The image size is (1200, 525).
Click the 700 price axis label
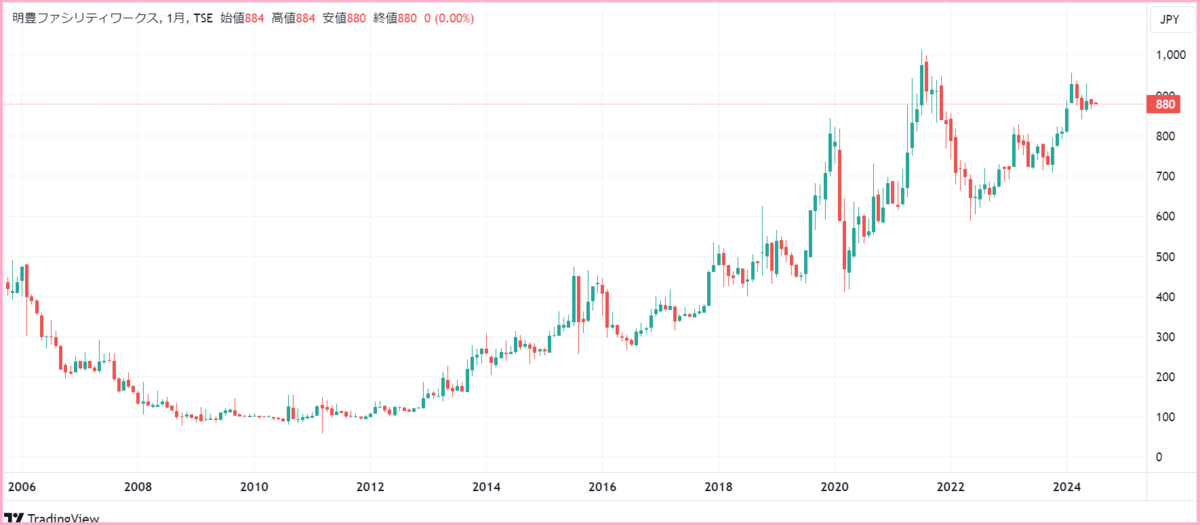[x=1165, y=176]
